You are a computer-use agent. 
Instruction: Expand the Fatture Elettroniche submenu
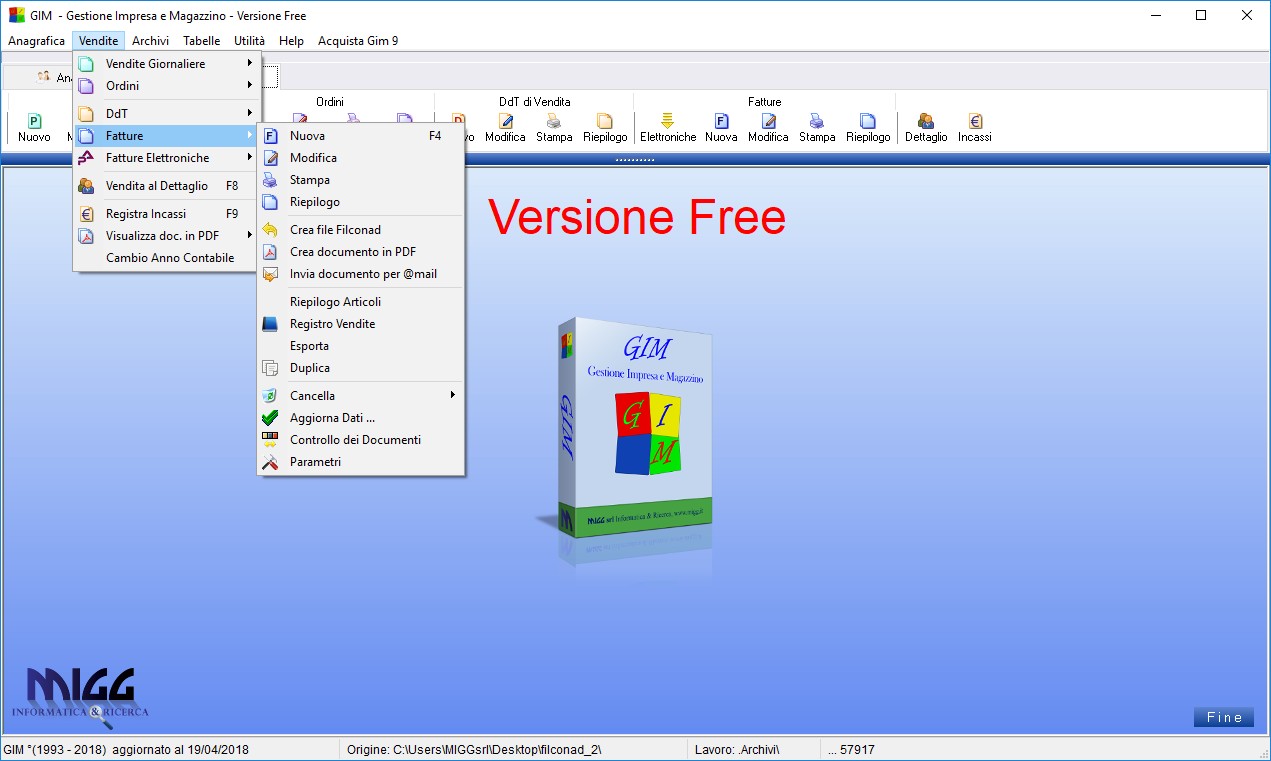pyautogui.click(x=166, y=158)
